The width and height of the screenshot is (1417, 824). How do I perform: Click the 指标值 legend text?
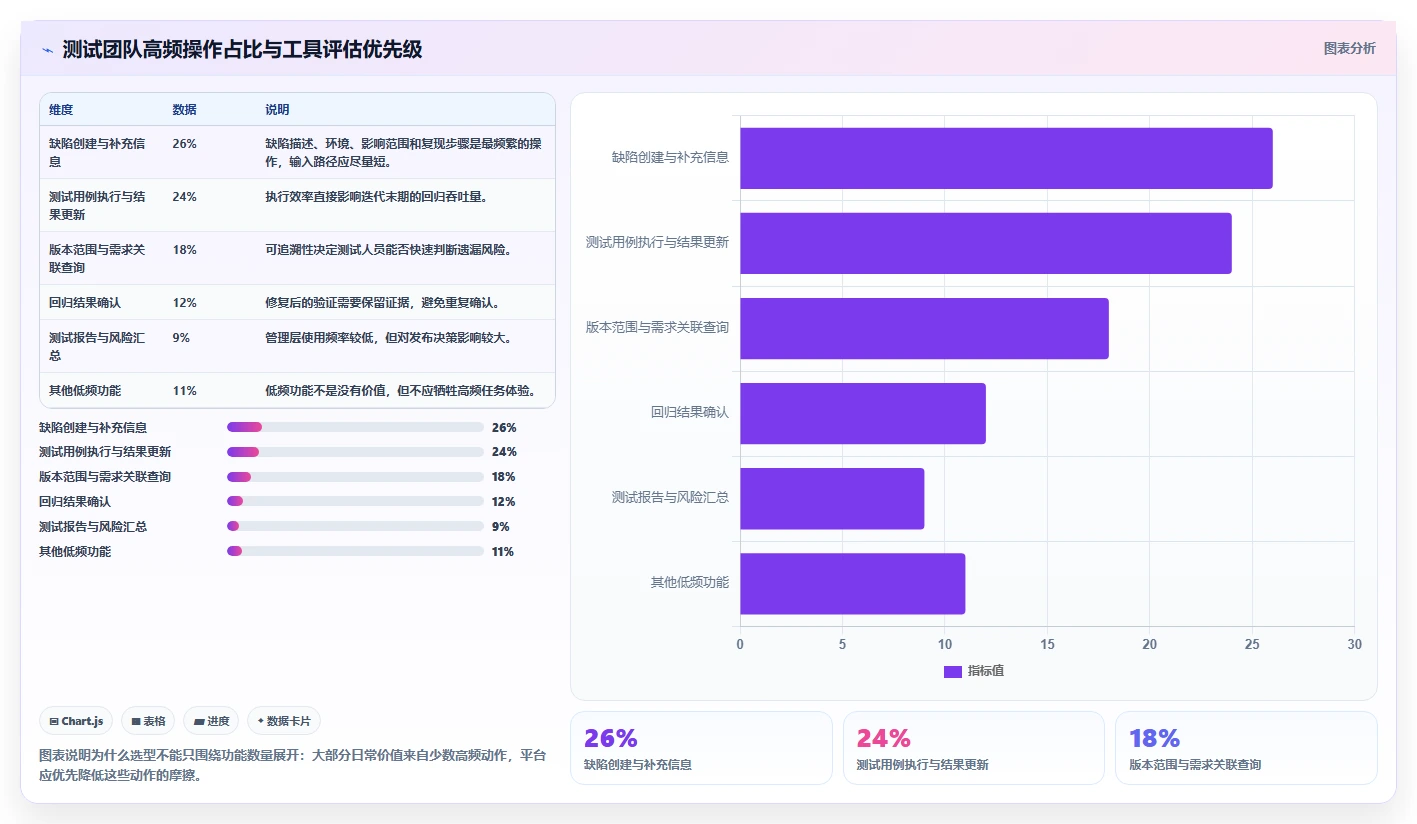(986, 671)
